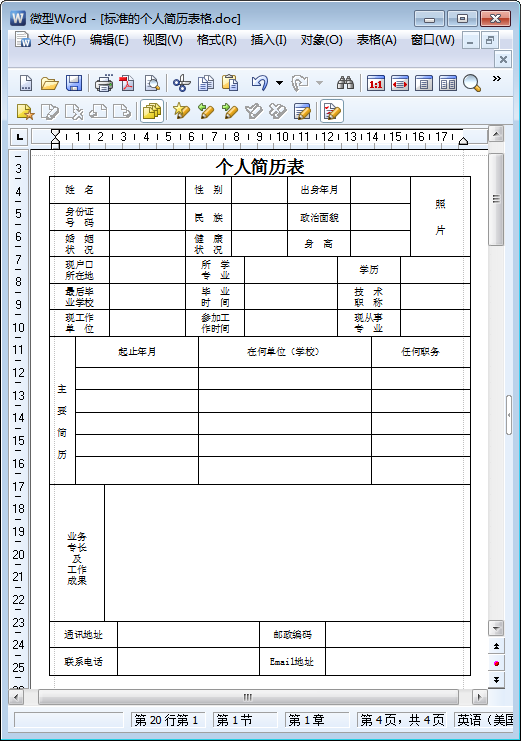Expand the undo history dropdown arrow
The image size is (521, 741).
pyautogui.click(x=279, y=83)
